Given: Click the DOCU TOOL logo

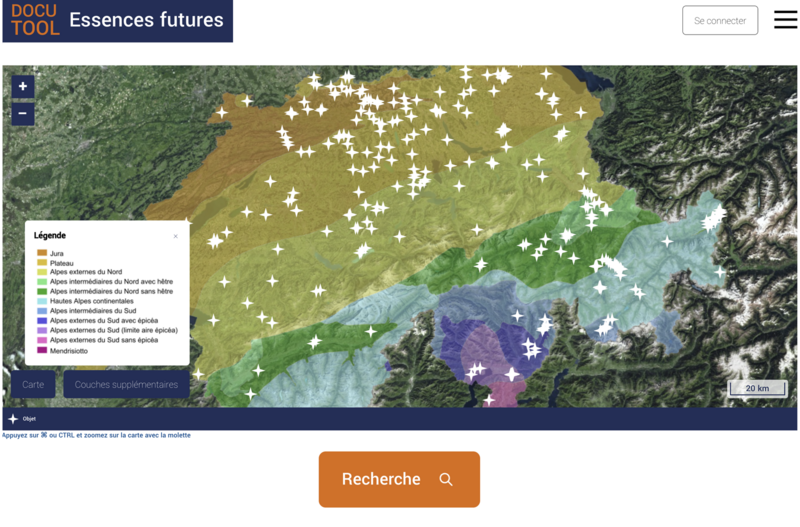Looking at the screenshot, I should pyautogui.click(x=36, y=20).
